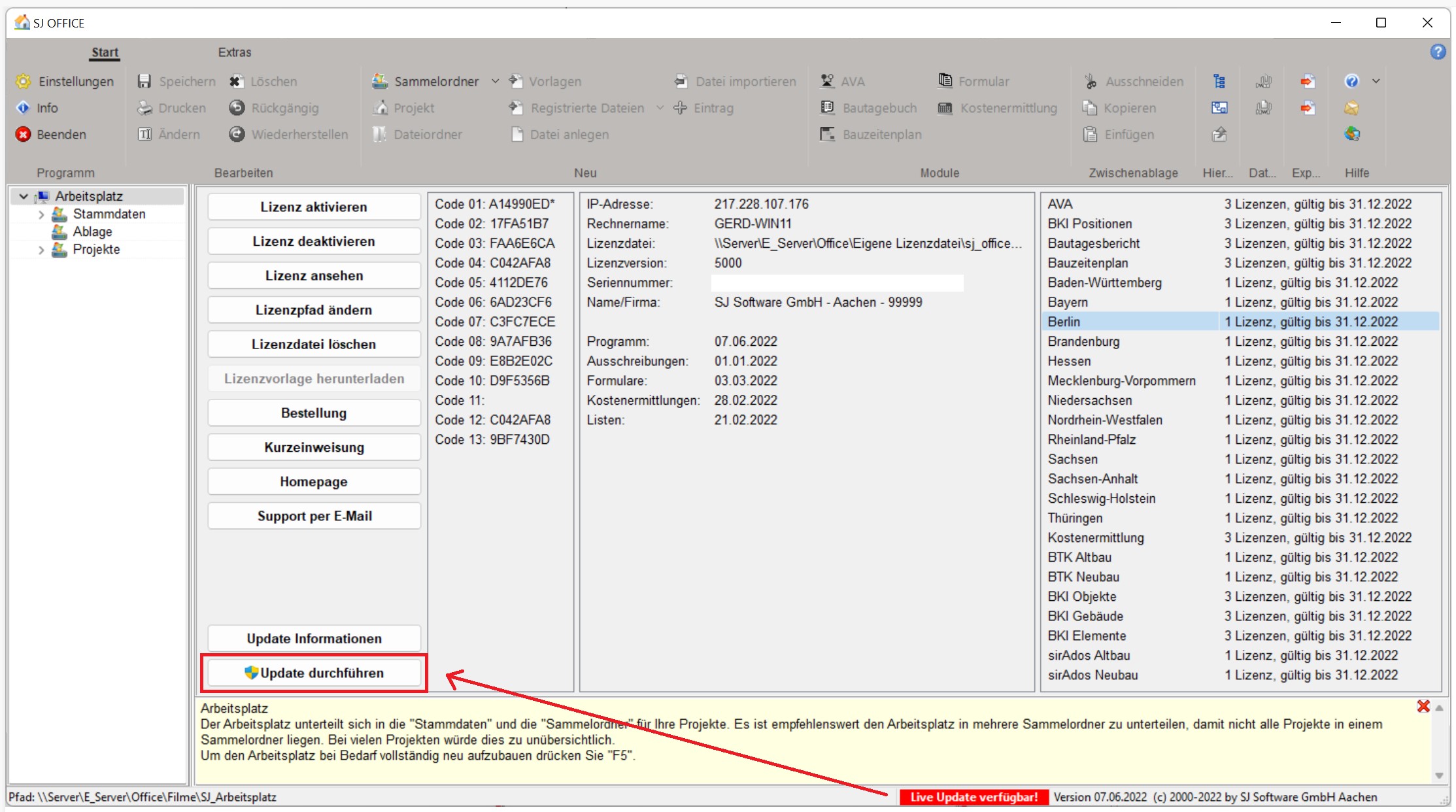Click the hierarchy tree icon in Hier group
This screenshot has width=1456, height=812.
point(1219,81)
